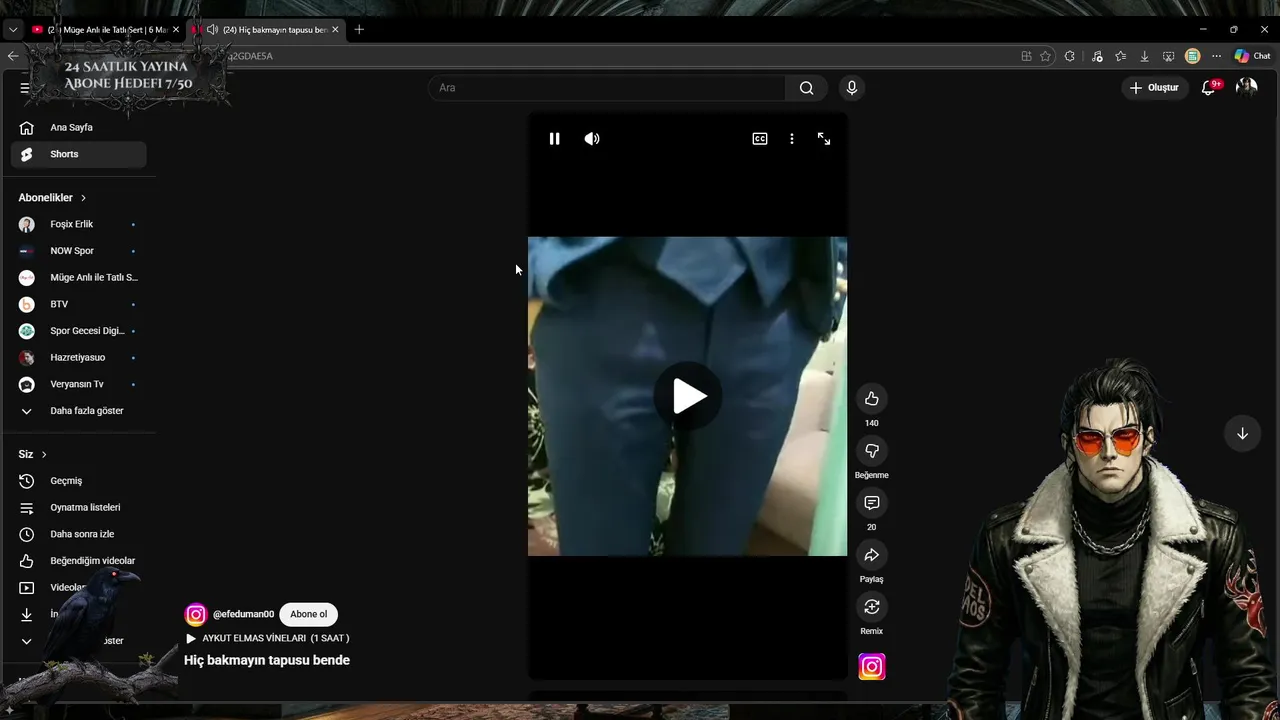Open Spor Gecesi Digi subscription
The height and width of the screenshot is (720, 1280).
click(x=78, y=331)
